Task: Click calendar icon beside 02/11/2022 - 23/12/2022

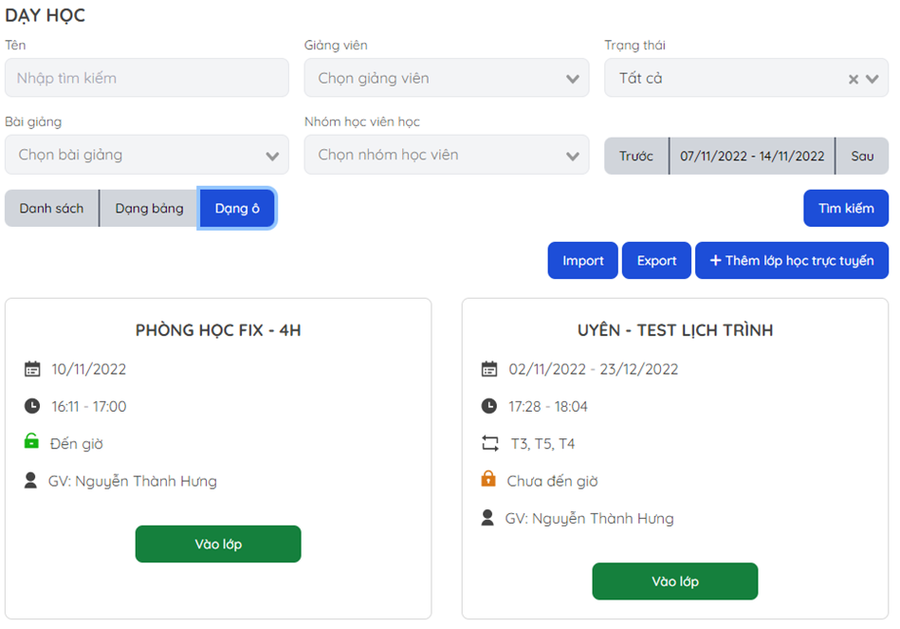Action: pyautogui.click(x=489, y=369)
